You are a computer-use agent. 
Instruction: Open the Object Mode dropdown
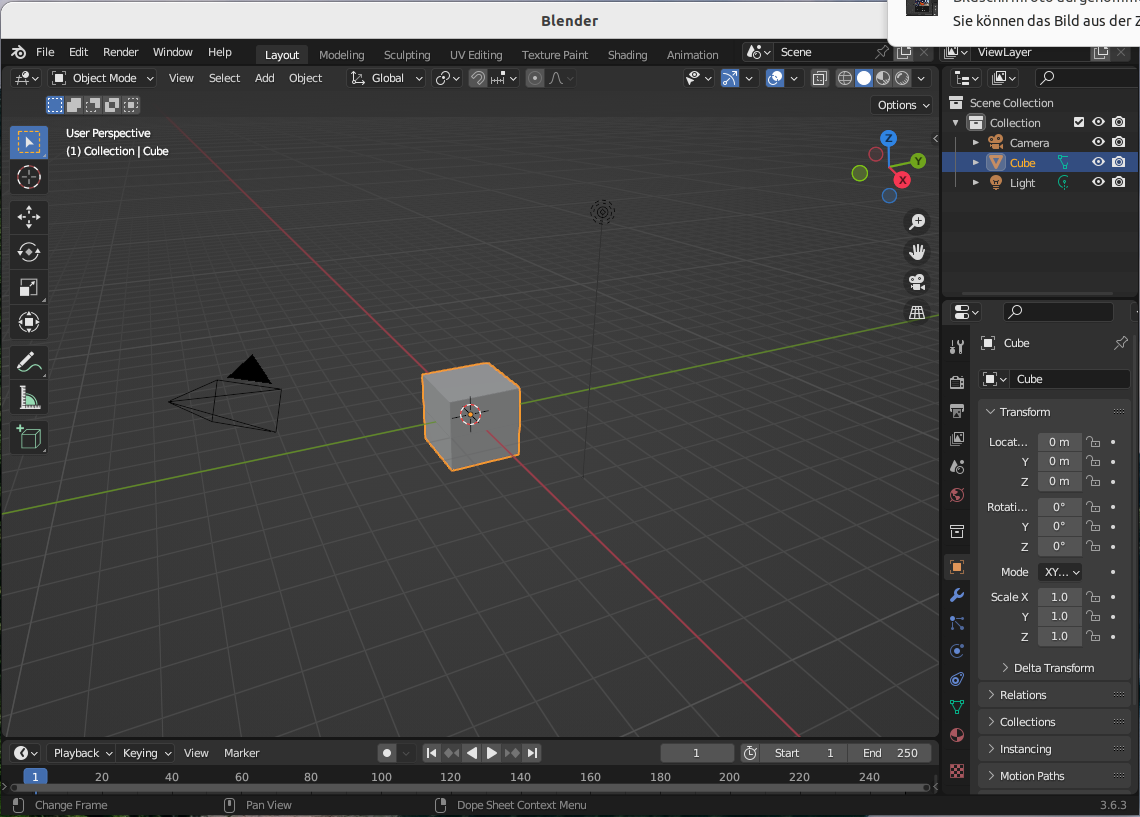pos(103,78)
